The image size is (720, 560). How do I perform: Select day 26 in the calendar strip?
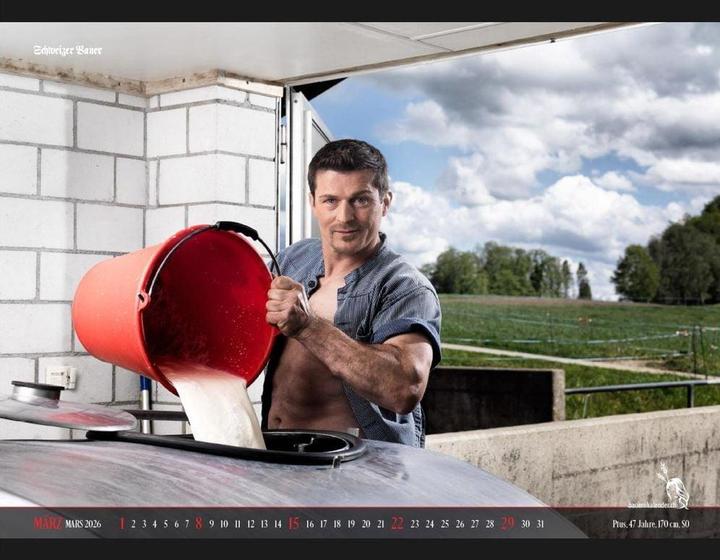[x=460, y=524]
